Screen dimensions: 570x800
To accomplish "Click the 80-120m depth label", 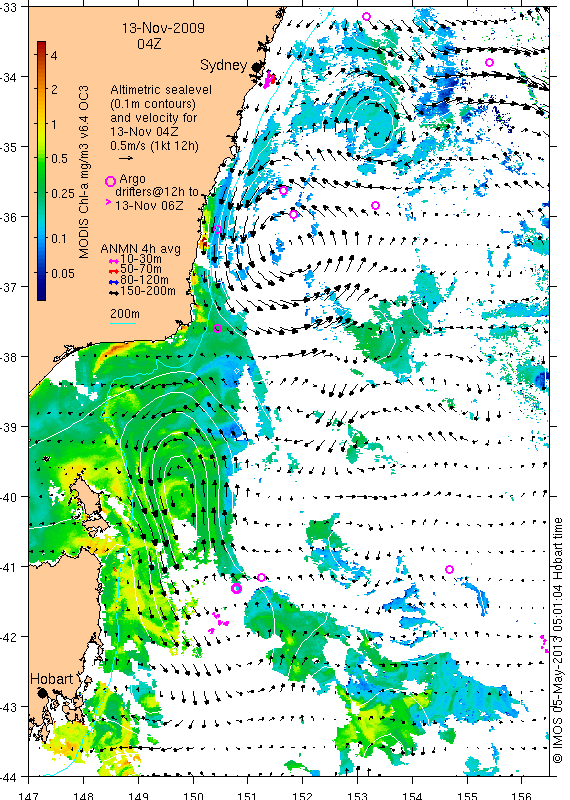I will tap(144, 280).
